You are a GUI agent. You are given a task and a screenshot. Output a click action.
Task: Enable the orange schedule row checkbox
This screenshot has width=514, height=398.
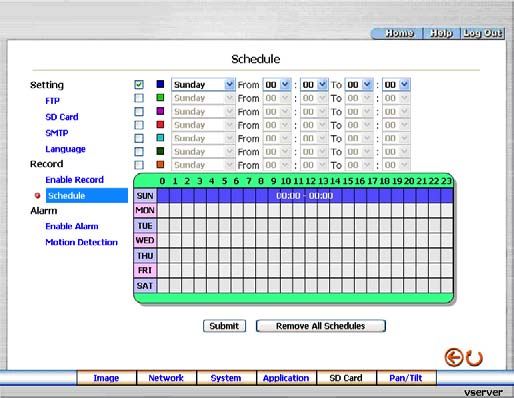(139, 165)
